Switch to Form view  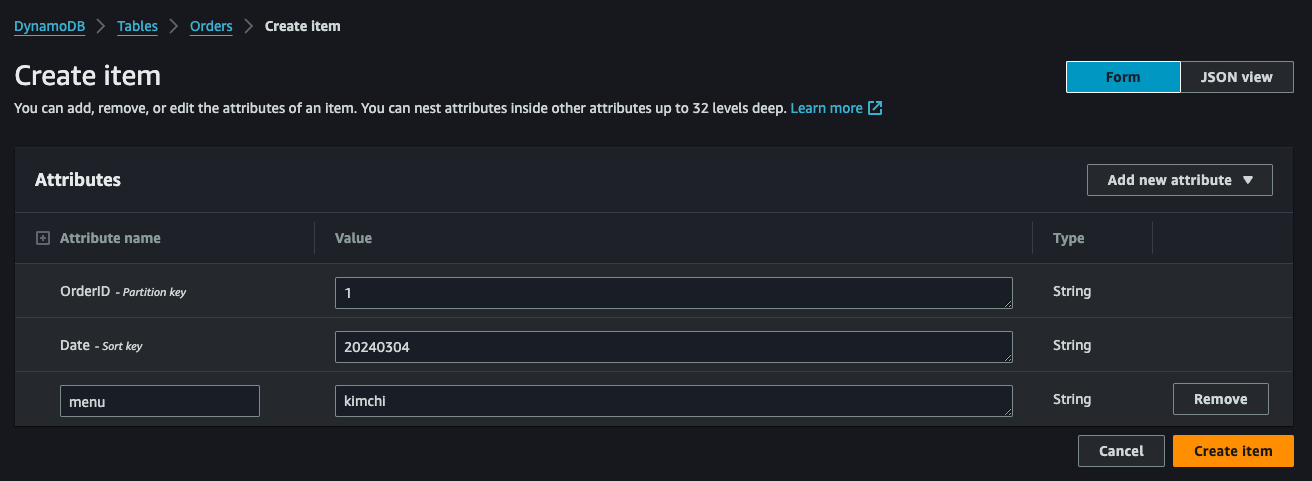(1123, 77)
